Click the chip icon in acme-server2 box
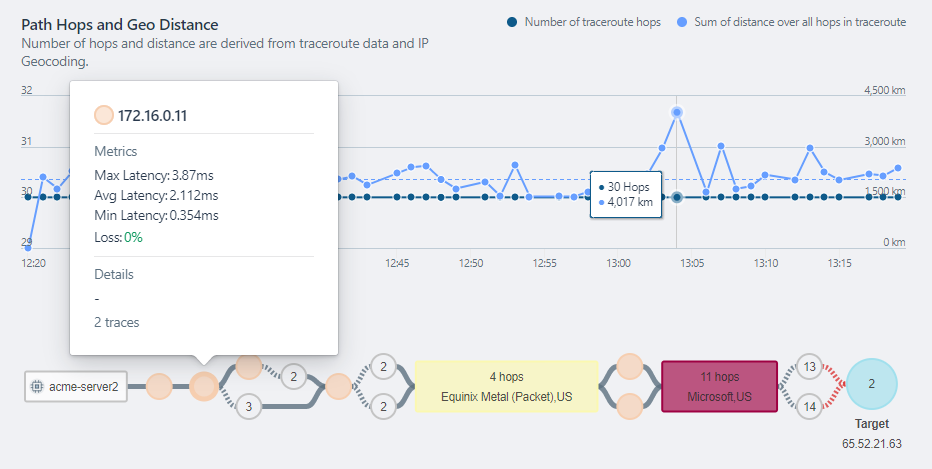 tap(37, 387)
